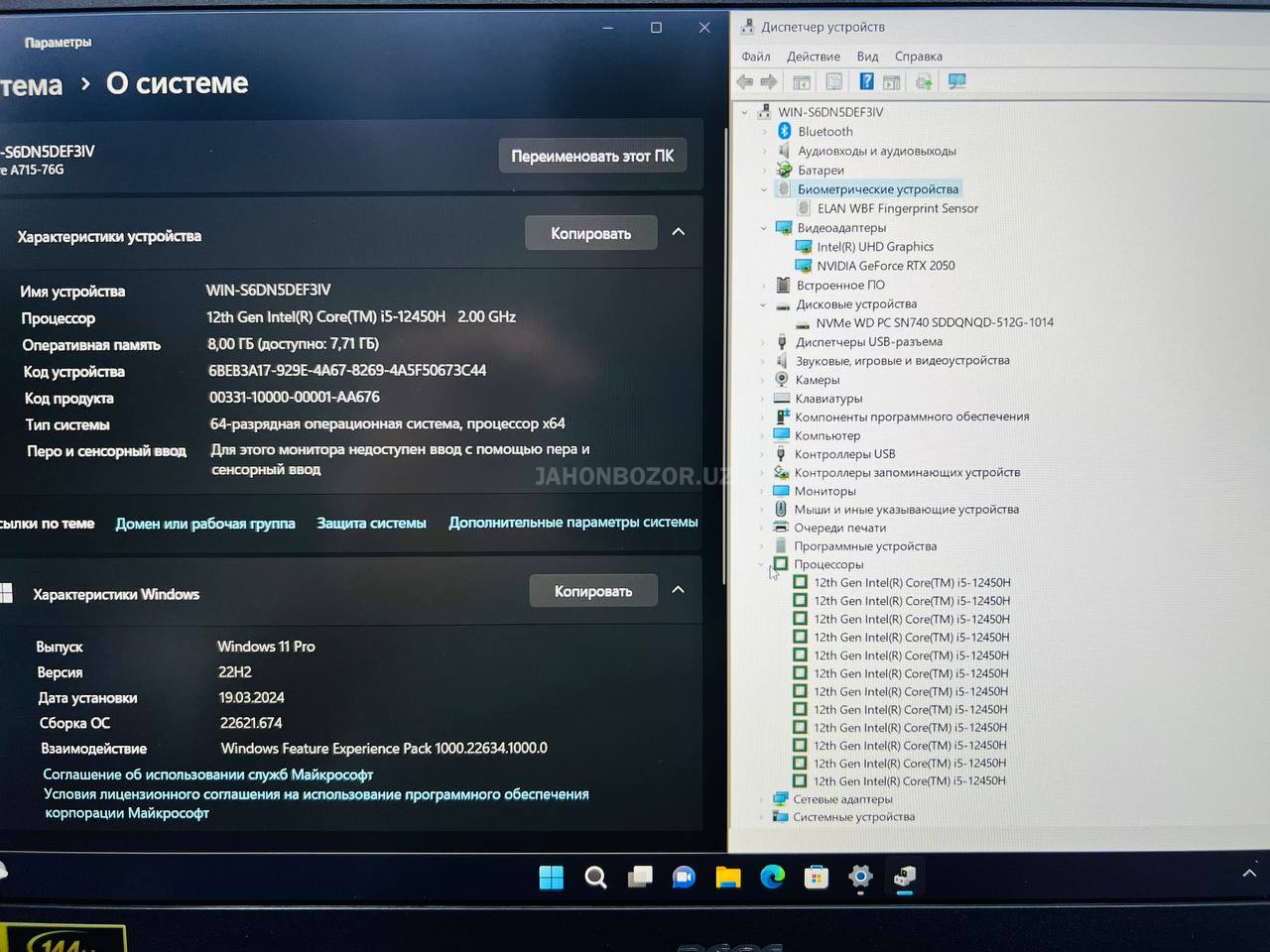The image size is (1270, 952).
Task: Open Дополнительные параметры системы link
Action: coord(573,522)
